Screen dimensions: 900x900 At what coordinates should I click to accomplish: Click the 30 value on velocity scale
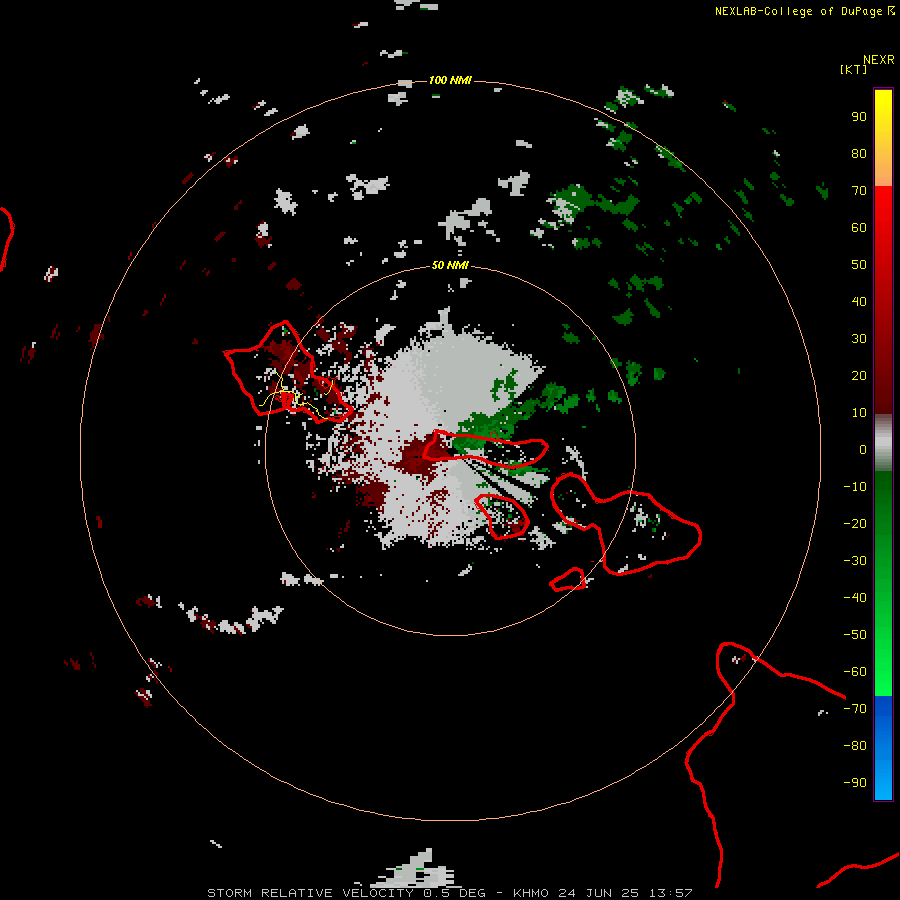[859, 339]
